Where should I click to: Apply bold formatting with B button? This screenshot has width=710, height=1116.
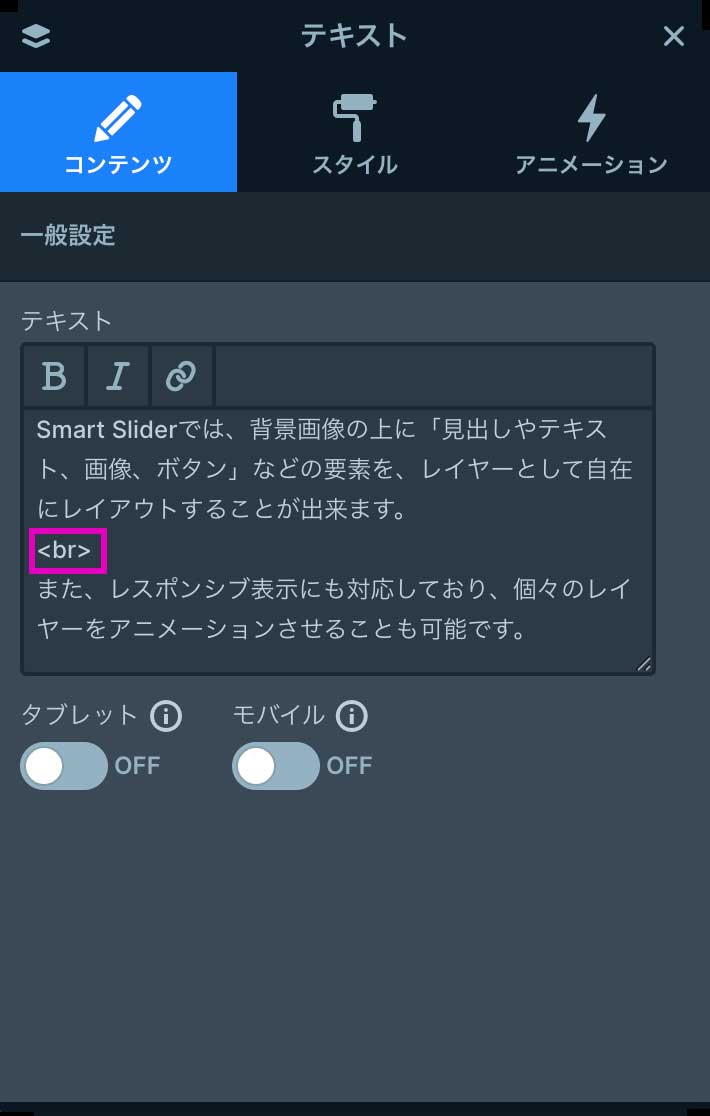click(54, 376)
